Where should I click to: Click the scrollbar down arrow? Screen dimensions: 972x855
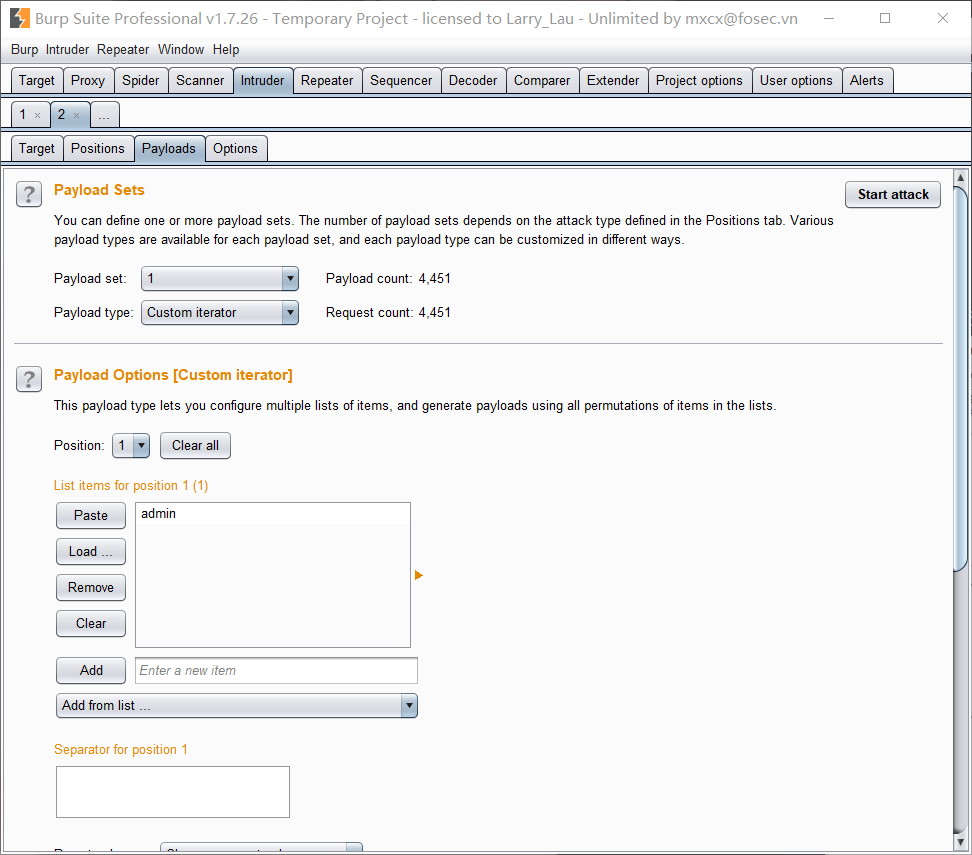click(x=960, y=842)
